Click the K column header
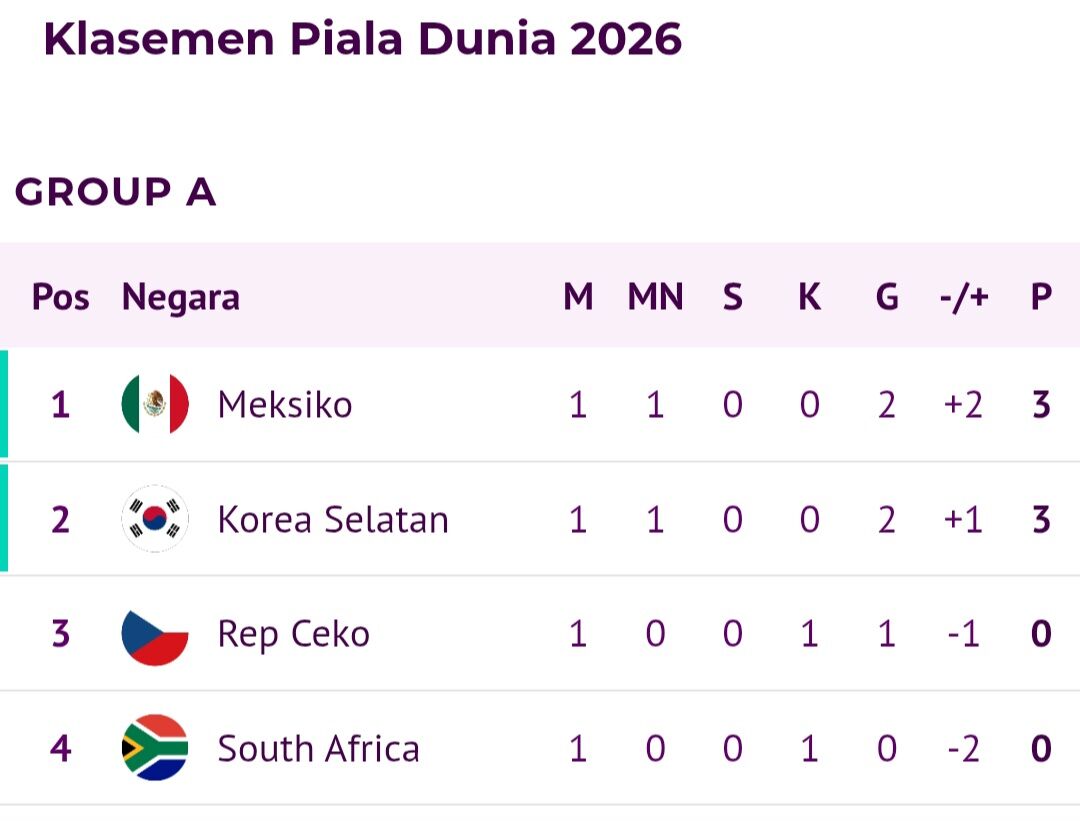Image resolution: width=1080 pixels, height=821 pixels. coord(809,297)
